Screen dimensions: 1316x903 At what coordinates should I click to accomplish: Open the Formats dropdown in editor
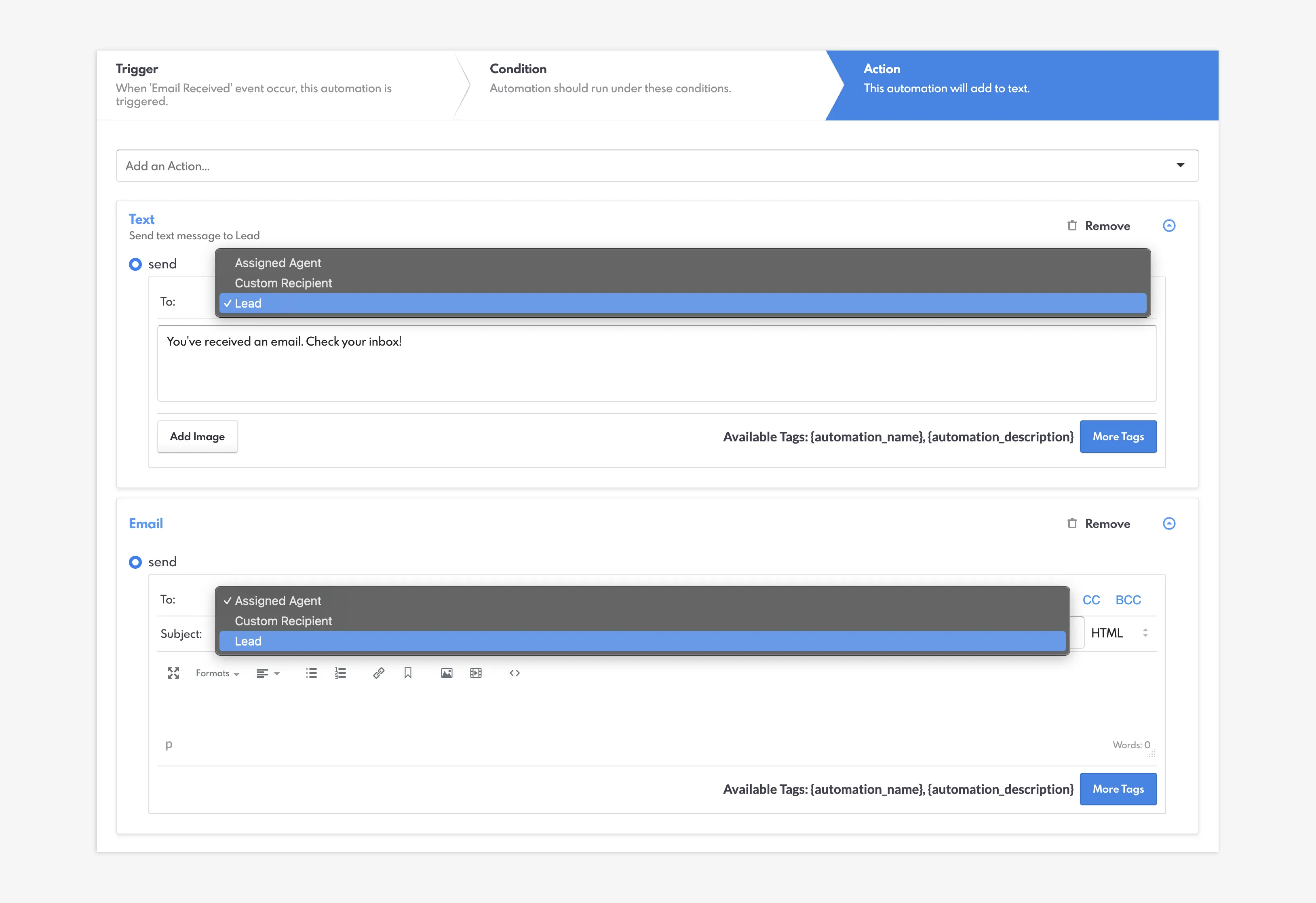tap(217, 673)
